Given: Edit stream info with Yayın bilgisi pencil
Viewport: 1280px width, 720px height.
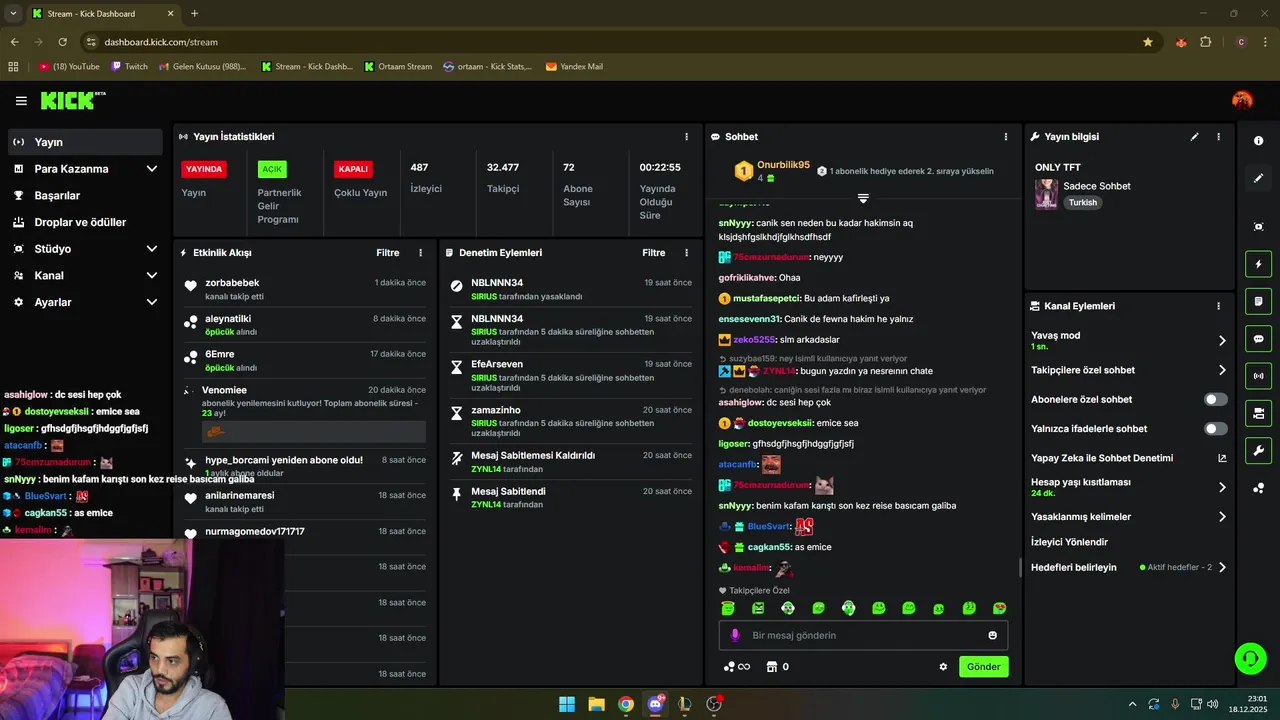Looking at the screenshot, I should click(1194, 137).
